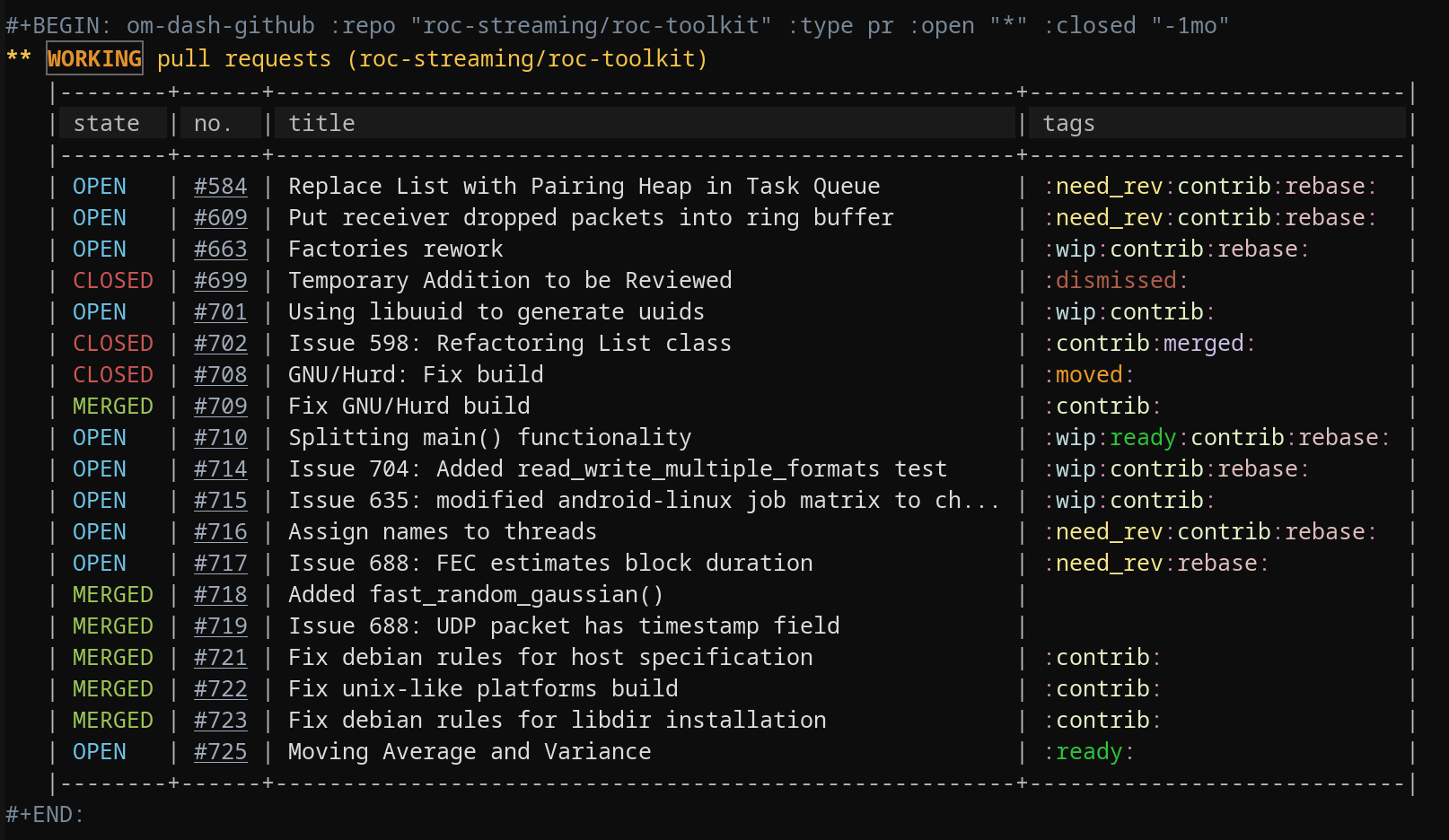Click heading text 'pull requests (roc-streaming/roc-toolkit)'
This screenshot has width=1449, height=840.
point(433,59)
